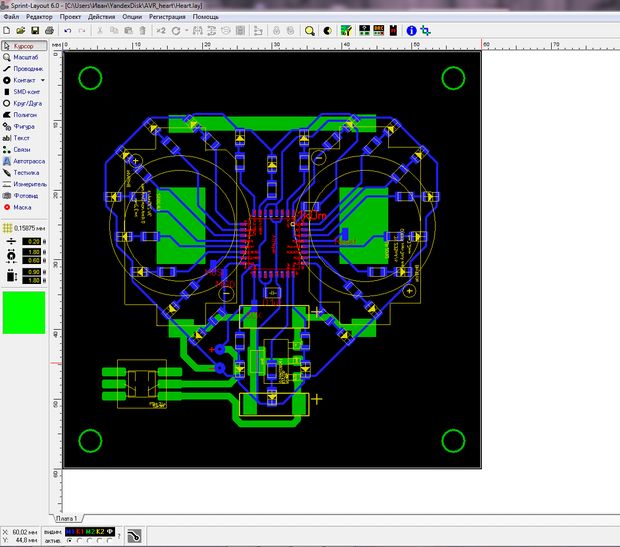Open the rotate angle dropdown arrow
This screenshot has height=547, width=620.
click(185, 31)
